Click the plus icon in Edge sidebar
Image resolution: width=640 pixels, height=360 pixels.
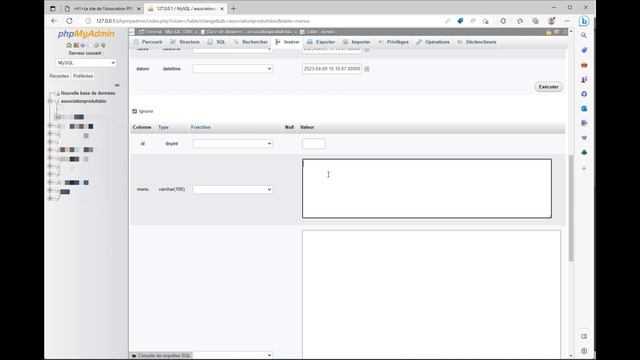pos(584,168)
